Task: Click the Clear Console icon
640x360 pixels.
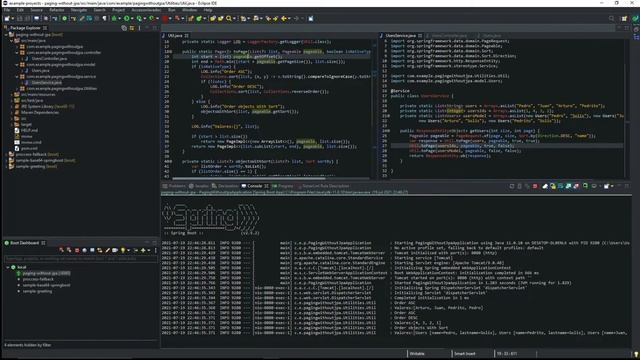Action: [x=545, y=186]
